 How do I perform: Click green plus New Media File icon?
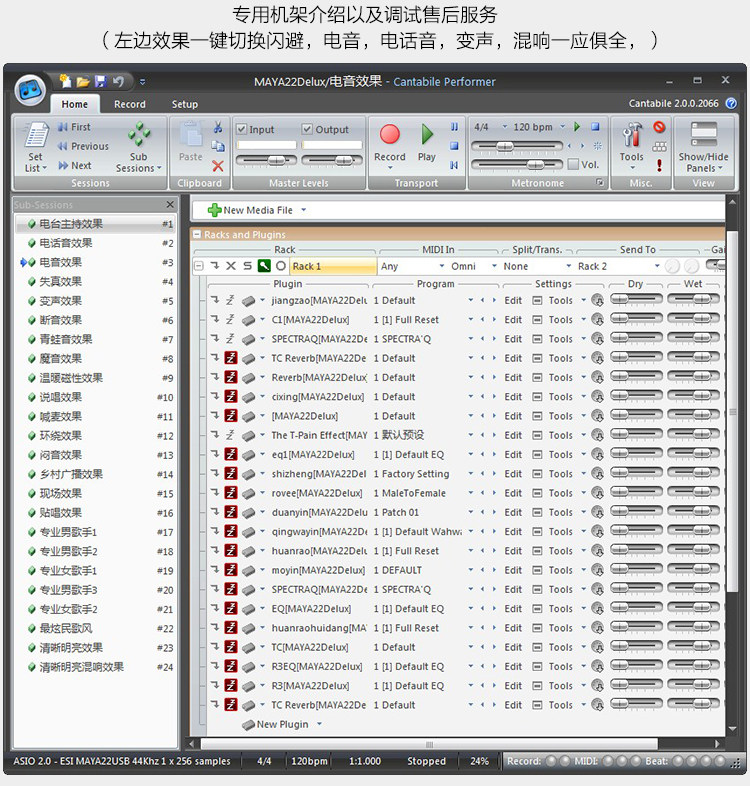click(x=215, y=210)
